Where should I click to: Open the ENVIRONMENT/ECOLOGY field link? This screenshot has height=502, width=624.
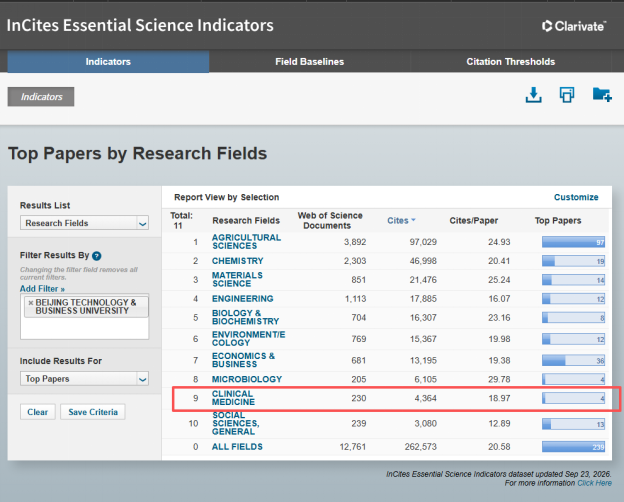tap(248, 339)
